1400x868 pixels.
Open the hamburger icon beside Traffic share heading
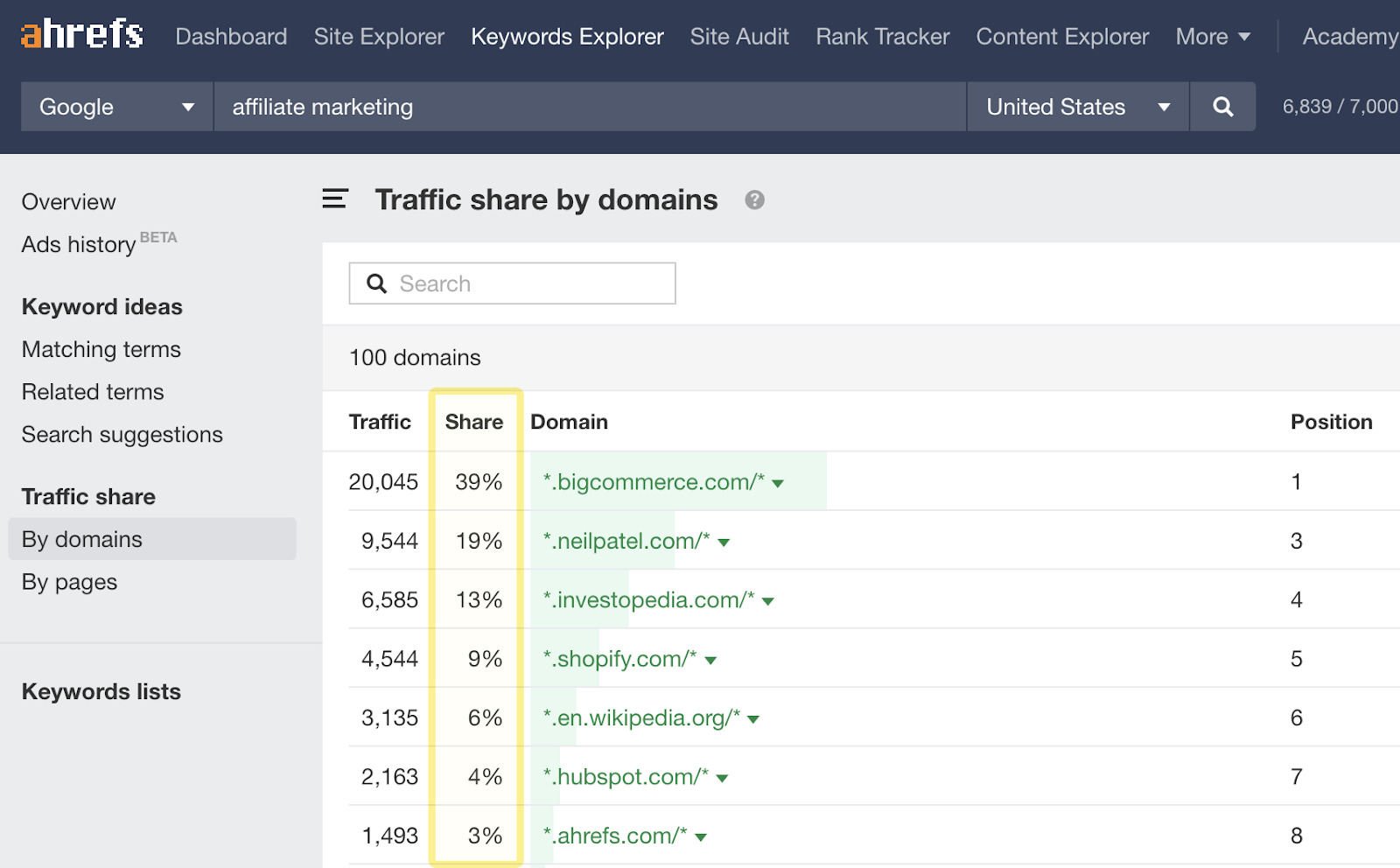[x=334, y=199]
